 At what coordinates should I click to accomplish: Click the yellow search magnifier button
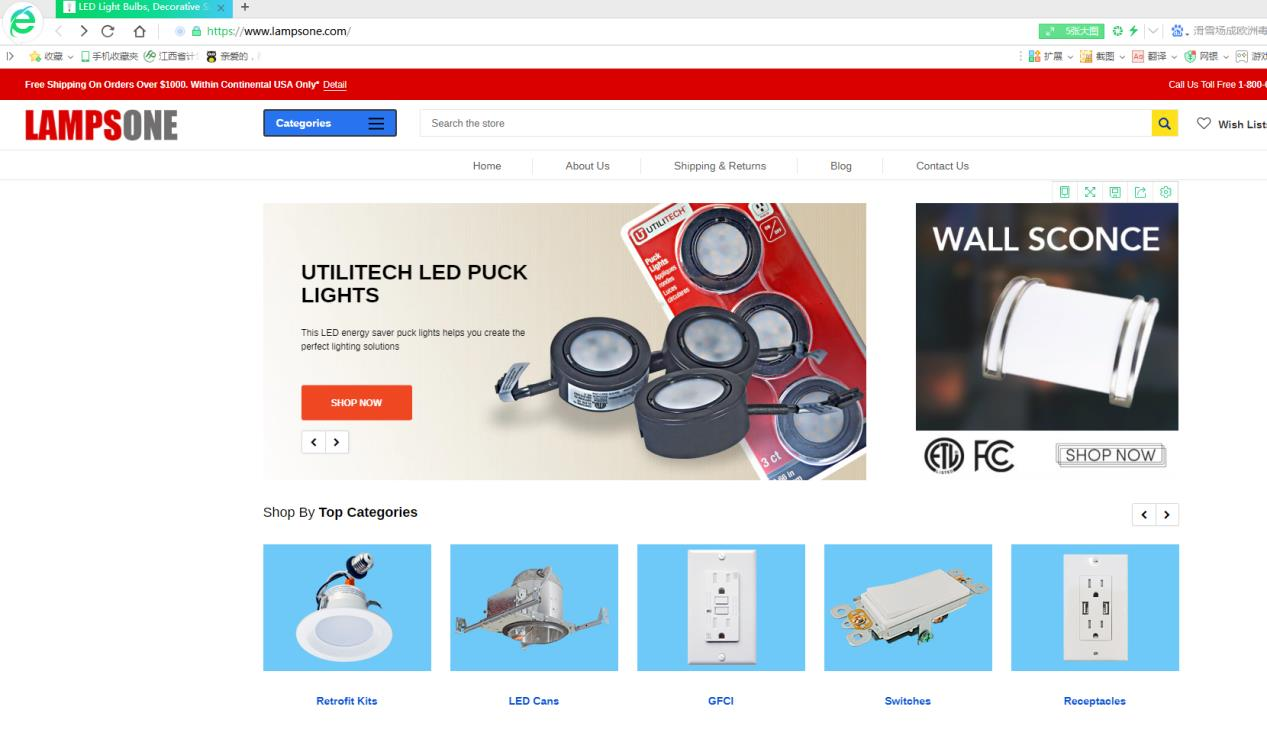click(x=1164, y=123)
